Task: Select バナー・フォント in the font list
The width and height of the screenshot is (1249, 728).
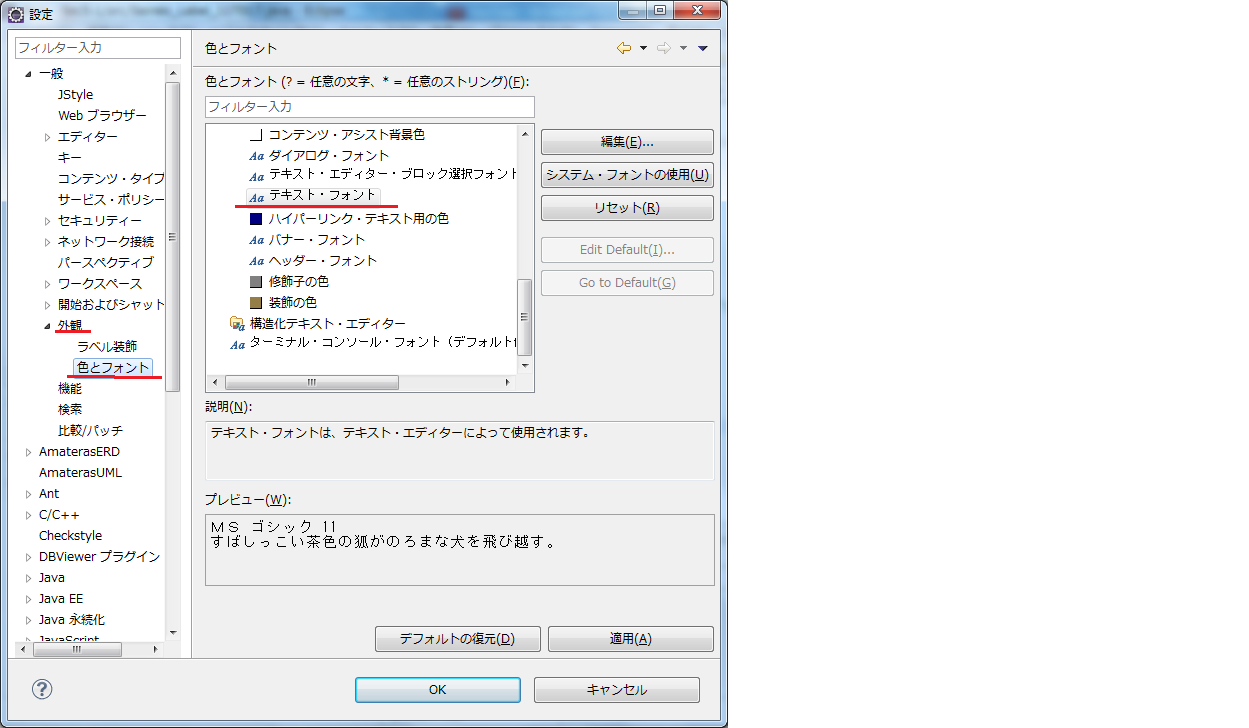Action: [x=317, y=240]
